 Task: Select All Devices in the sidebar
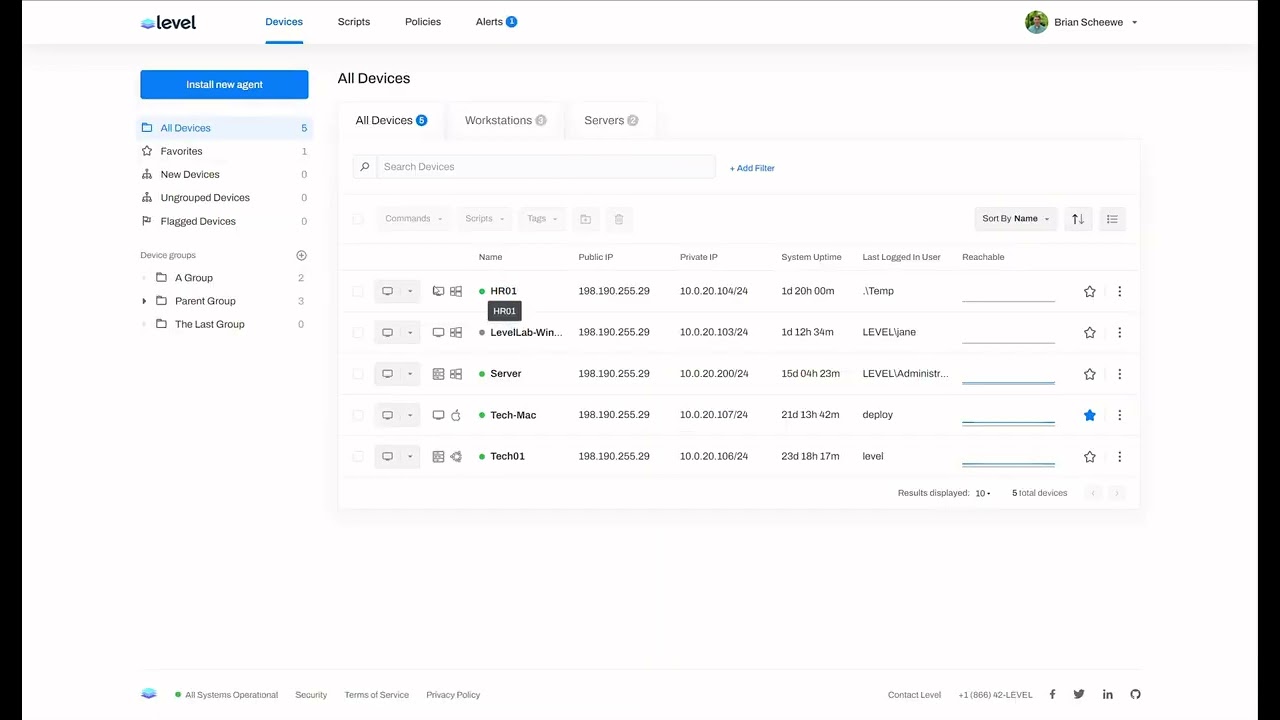tap(224, 128)
